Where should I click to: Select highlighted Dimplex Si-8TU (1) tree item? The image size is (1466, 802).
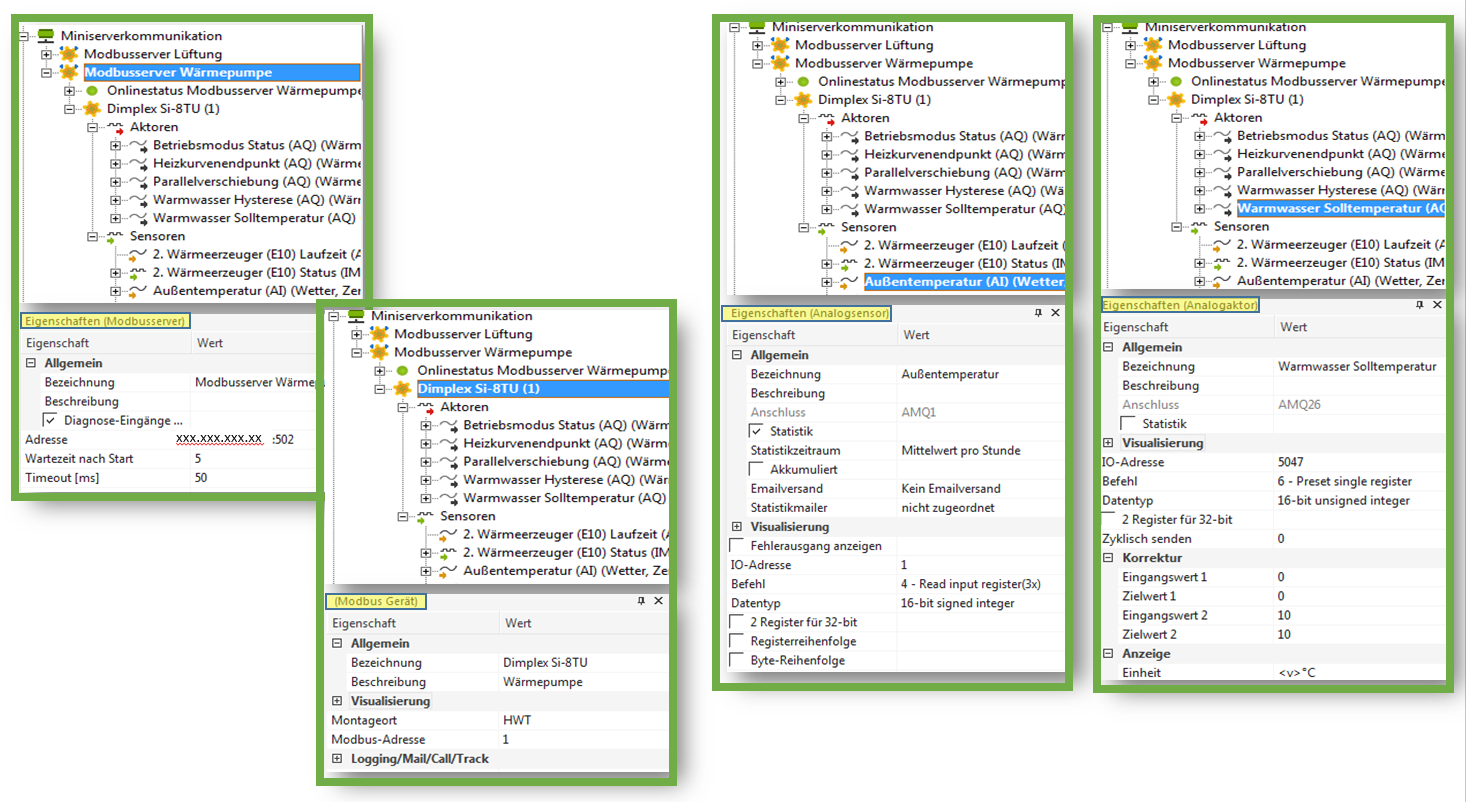[541, 389]
